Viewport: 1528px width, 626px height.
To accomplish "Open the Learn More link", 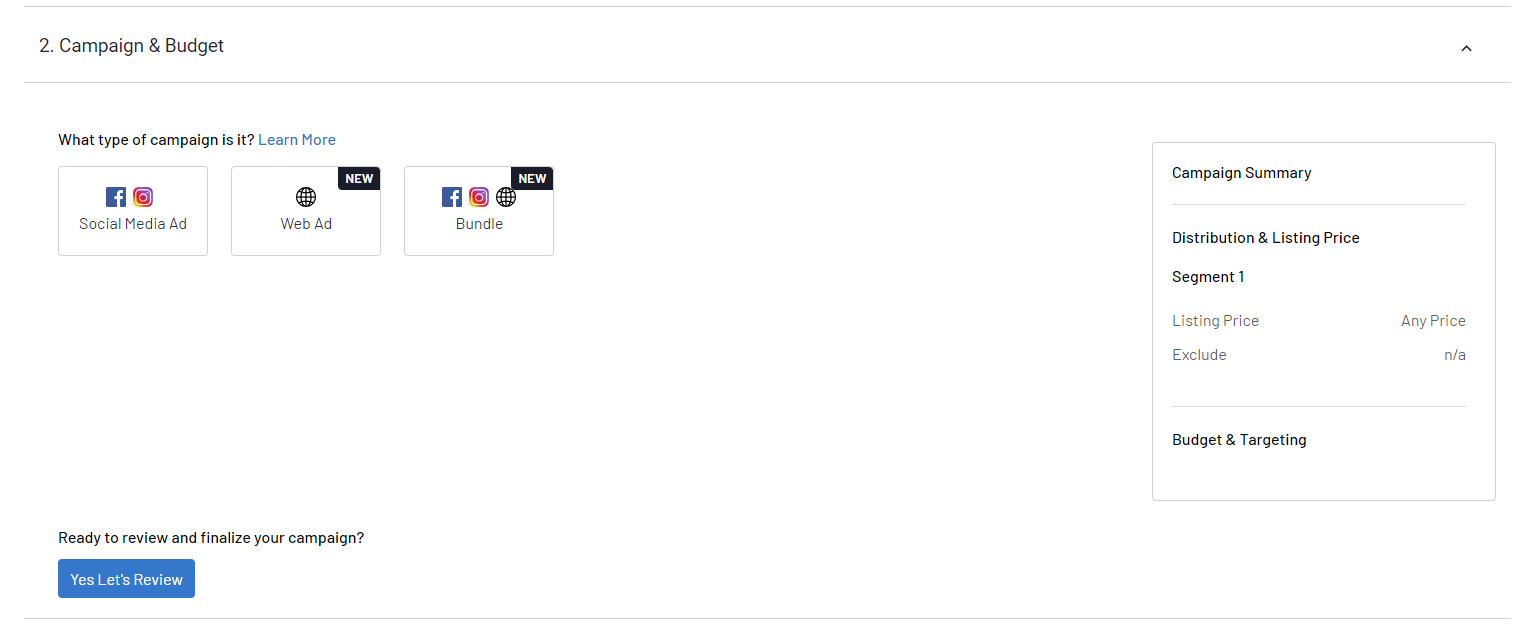I will pyautogui.click(x=297, y=140).
